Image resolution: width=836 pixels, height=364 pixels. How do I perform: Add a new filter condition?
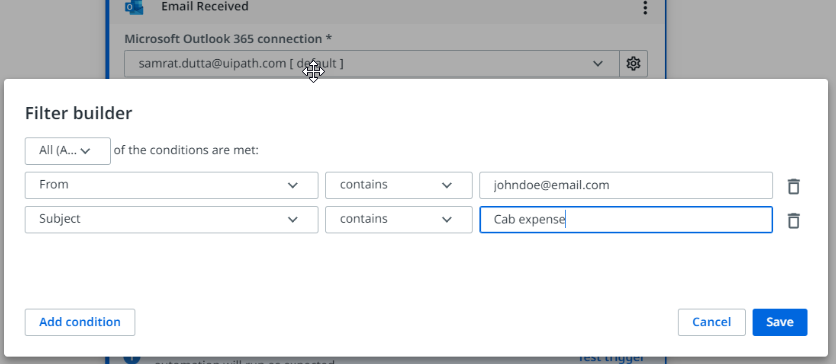coord(80,322)
